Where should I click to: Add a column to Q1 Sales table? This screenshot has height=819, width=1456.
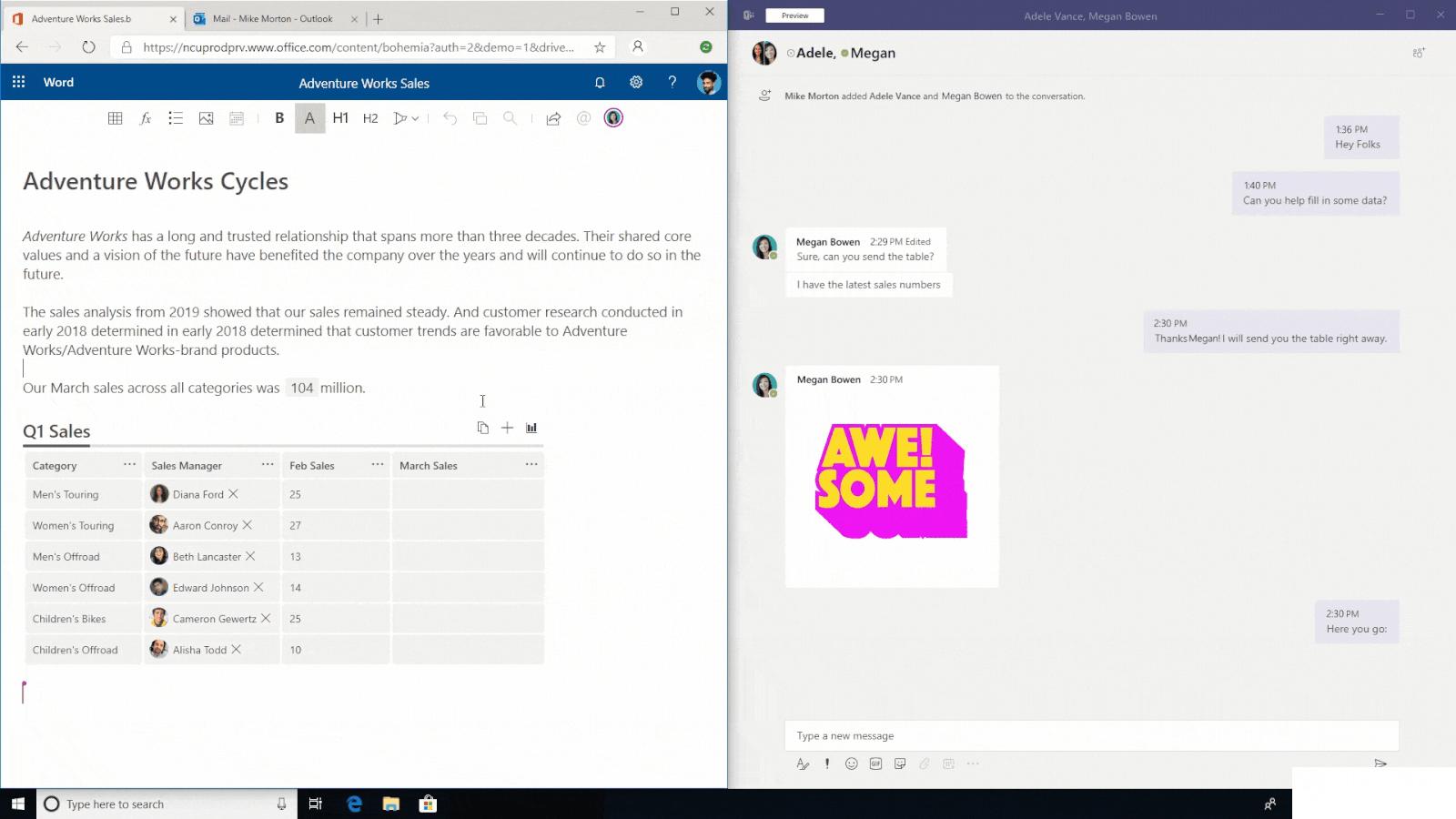click(507, 428)
